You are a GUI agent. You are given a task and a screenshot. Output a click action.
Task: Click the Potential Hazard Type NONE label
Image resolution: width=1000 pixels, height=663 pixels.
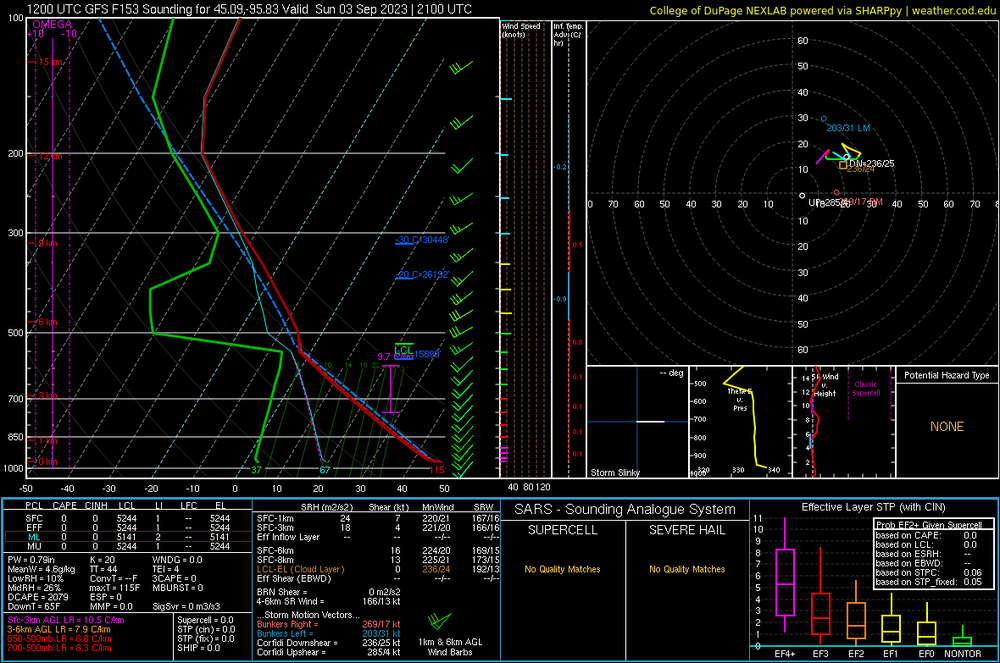pyautogui.click(x=946, y=427)
